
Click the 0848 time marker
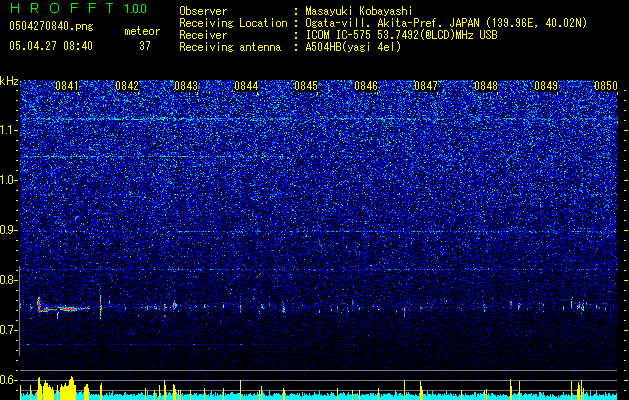(x=486, y=86)
